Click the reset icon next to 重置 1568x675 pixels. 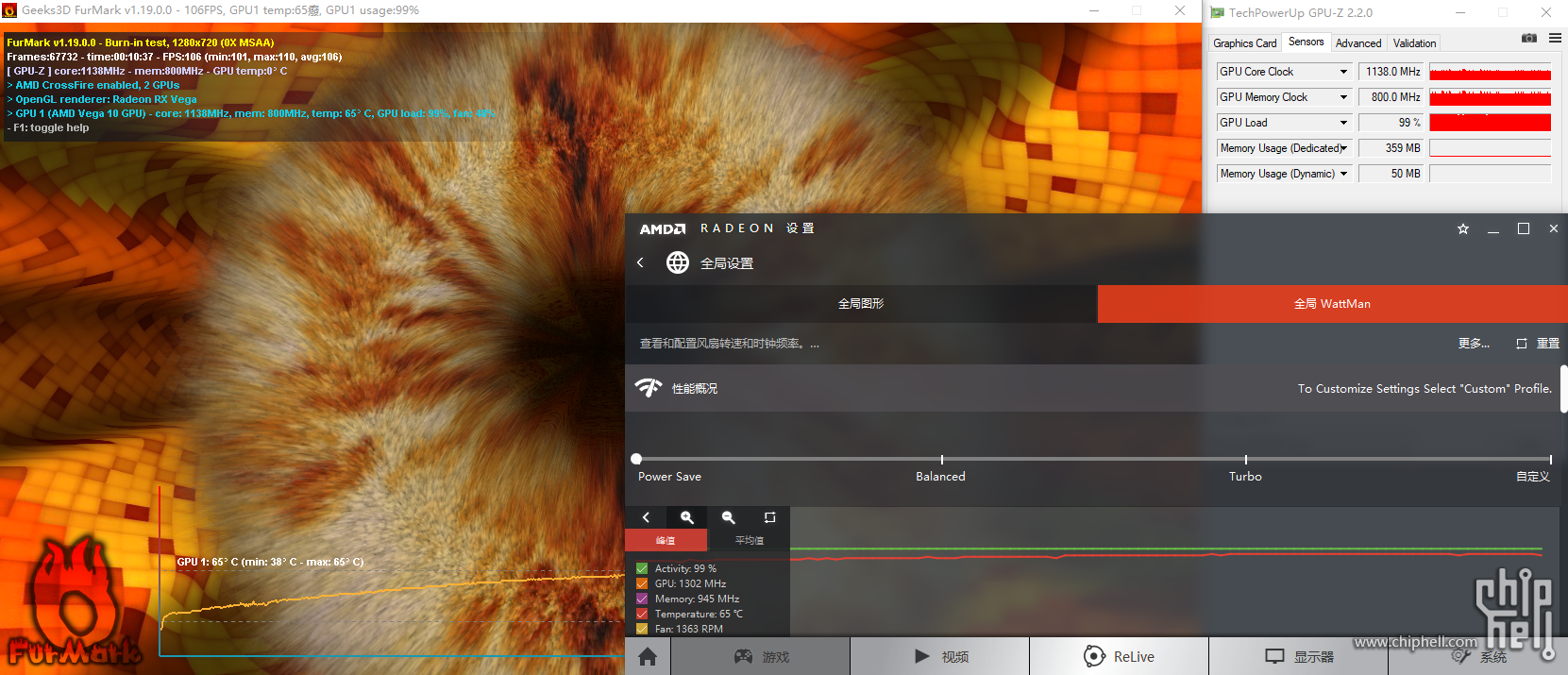coord(1522,344)
